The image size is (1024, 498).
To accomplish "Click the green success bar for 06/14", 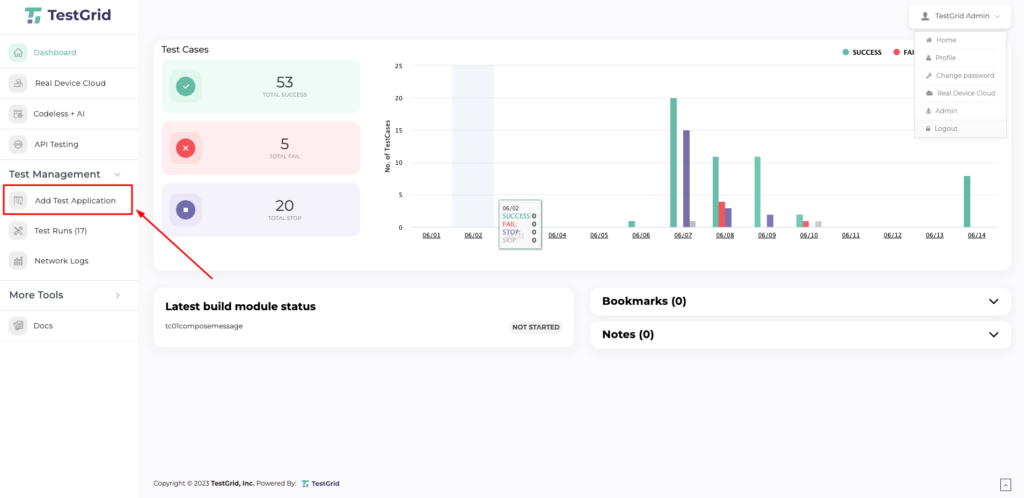I will (967, 202).
